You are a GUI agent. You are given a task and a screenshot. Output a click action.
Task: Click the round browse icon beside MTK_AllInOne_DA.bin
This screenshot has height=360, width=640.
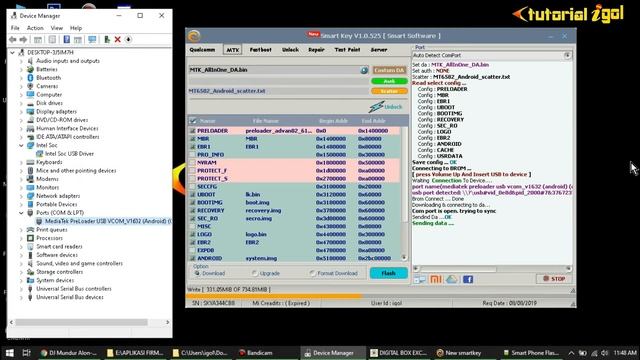coord(364,70)
